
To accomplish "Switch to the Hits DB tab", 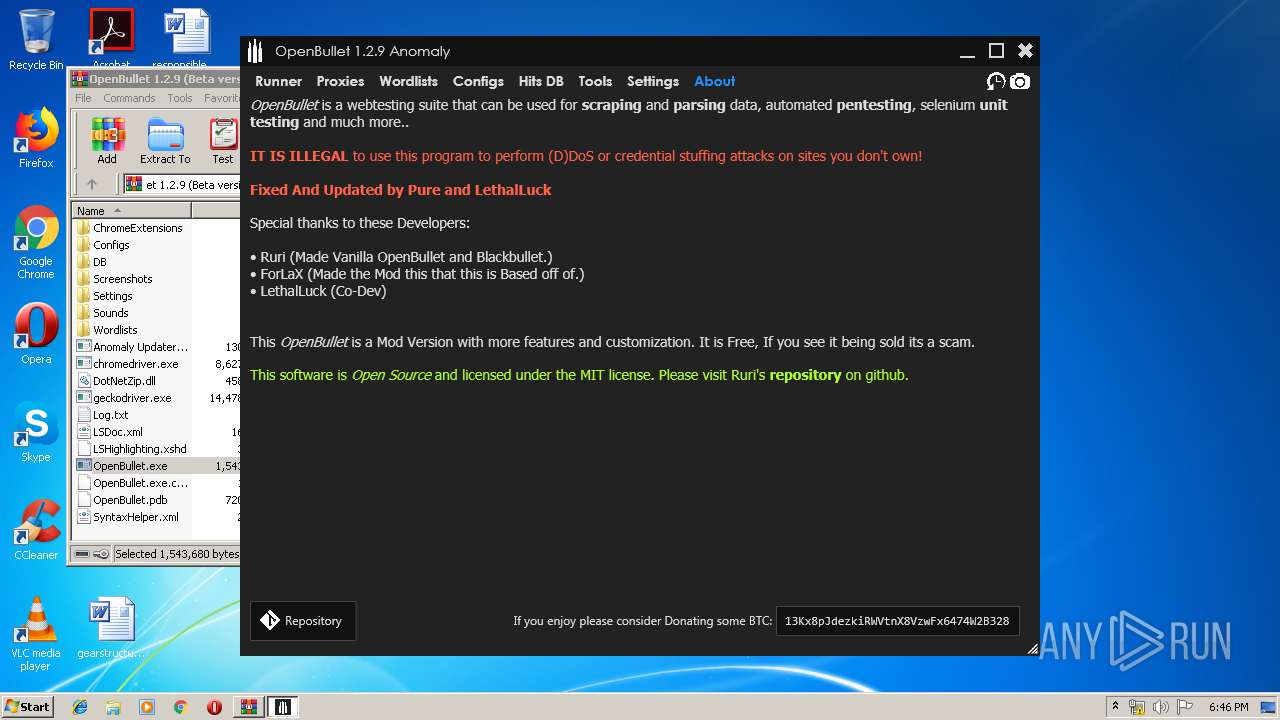I will point(541,82).
